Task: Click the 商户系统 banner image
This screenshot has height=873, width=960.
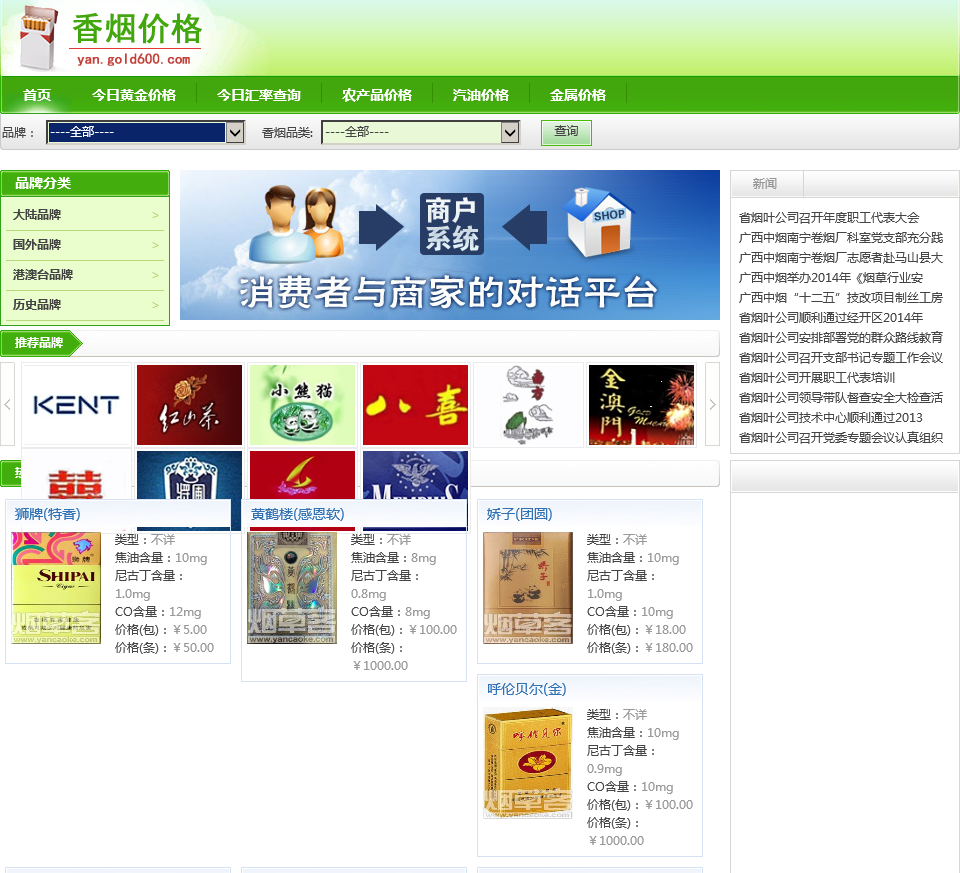Action: point(449,245)
